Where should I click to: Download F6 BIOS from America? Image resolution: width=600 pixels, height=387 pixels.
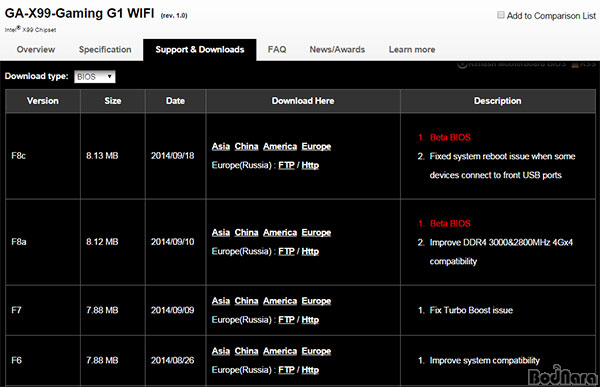280,351
